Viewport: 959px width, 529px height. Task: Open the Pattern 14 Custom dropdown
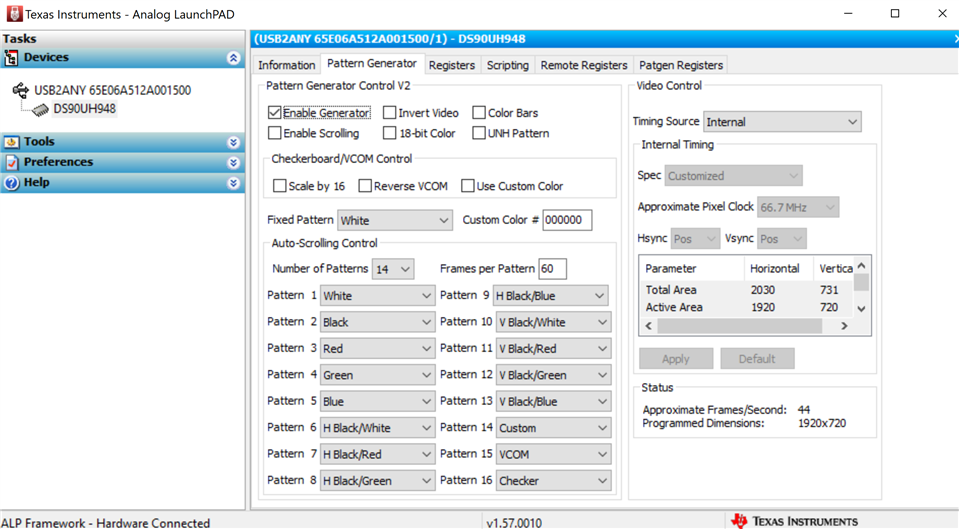[x=553, y=427]
